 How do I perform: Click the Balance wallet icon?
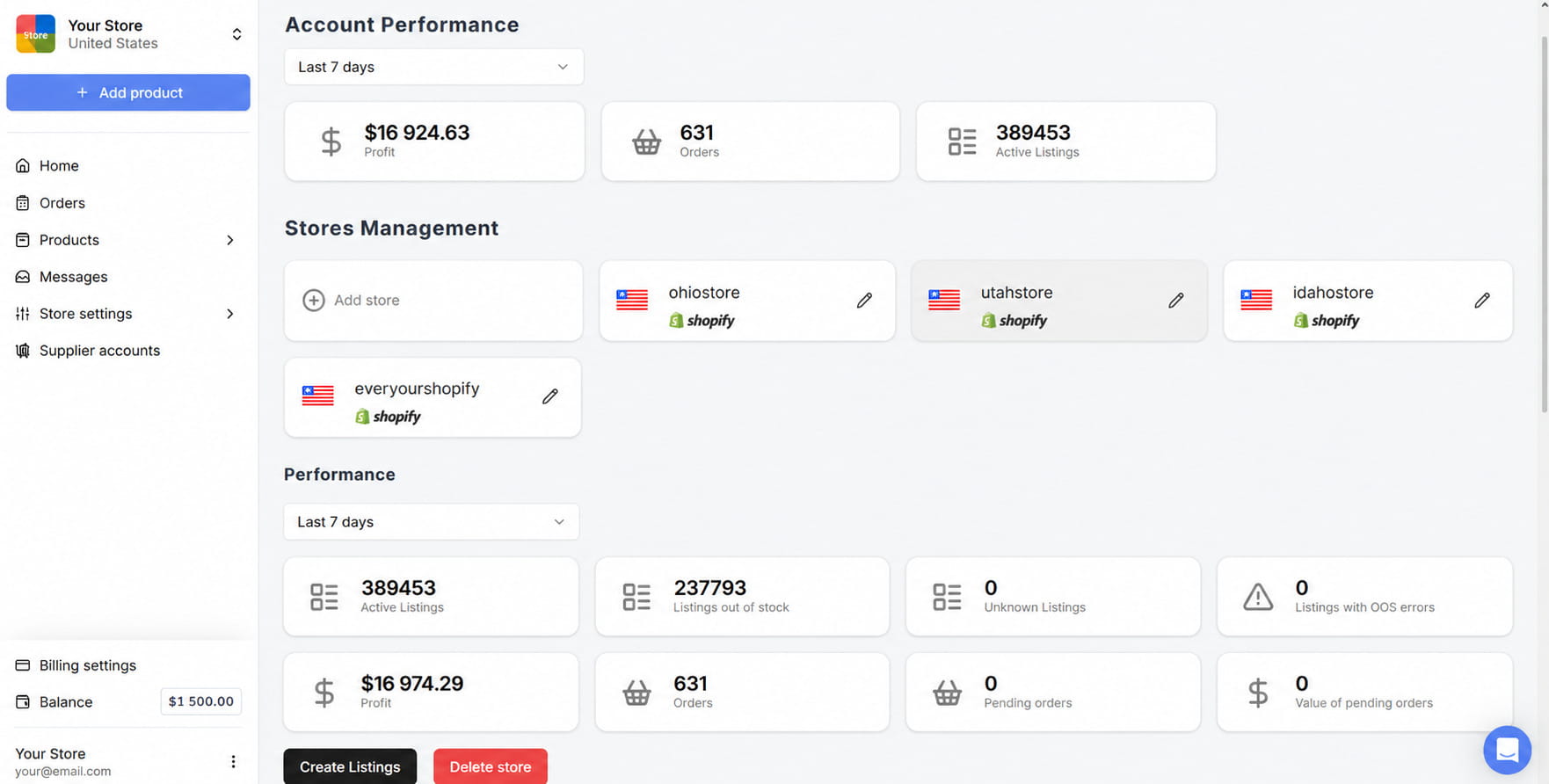click(x=23, y=701)
